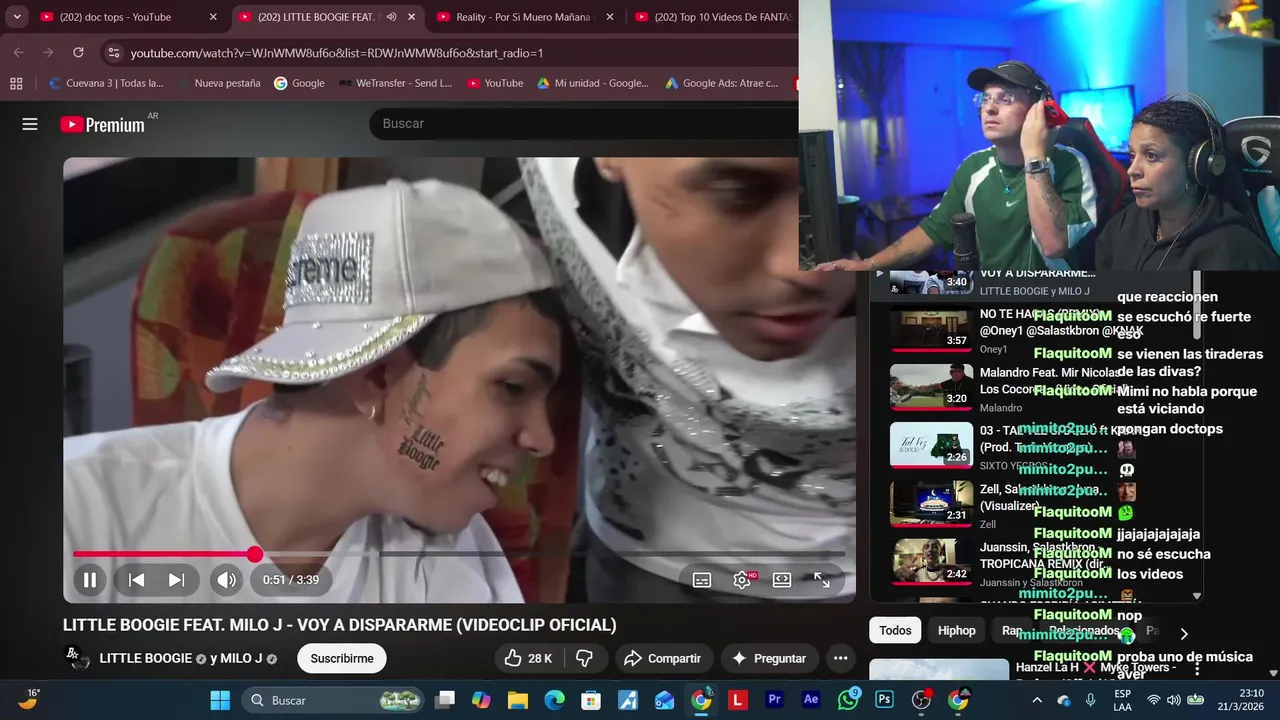Show more filter chips with right chevron
This screenshot has height=720, width=1280.
[1184, 633]
